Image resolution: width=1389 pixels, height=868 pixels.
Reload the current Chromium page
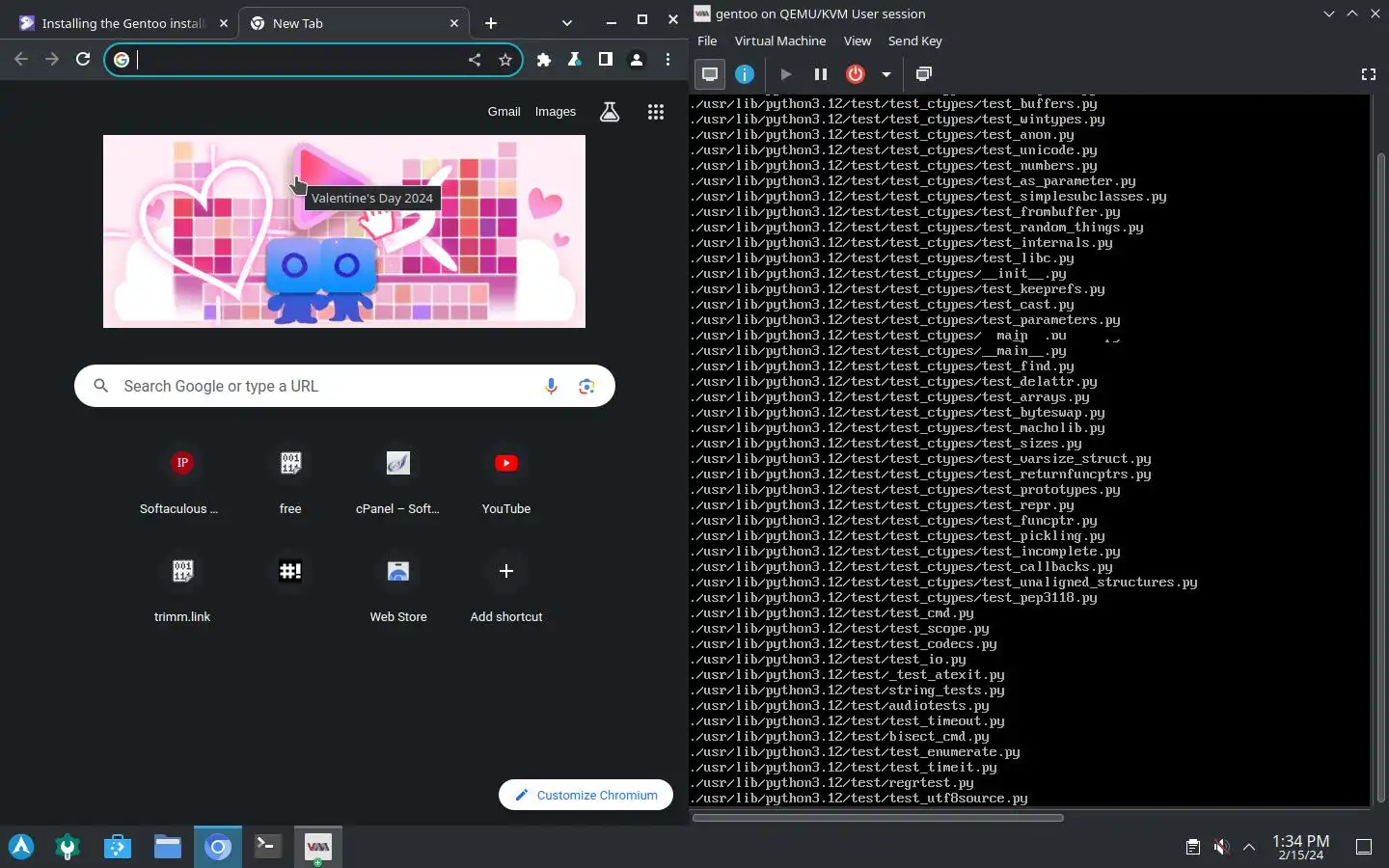[83, 60]
